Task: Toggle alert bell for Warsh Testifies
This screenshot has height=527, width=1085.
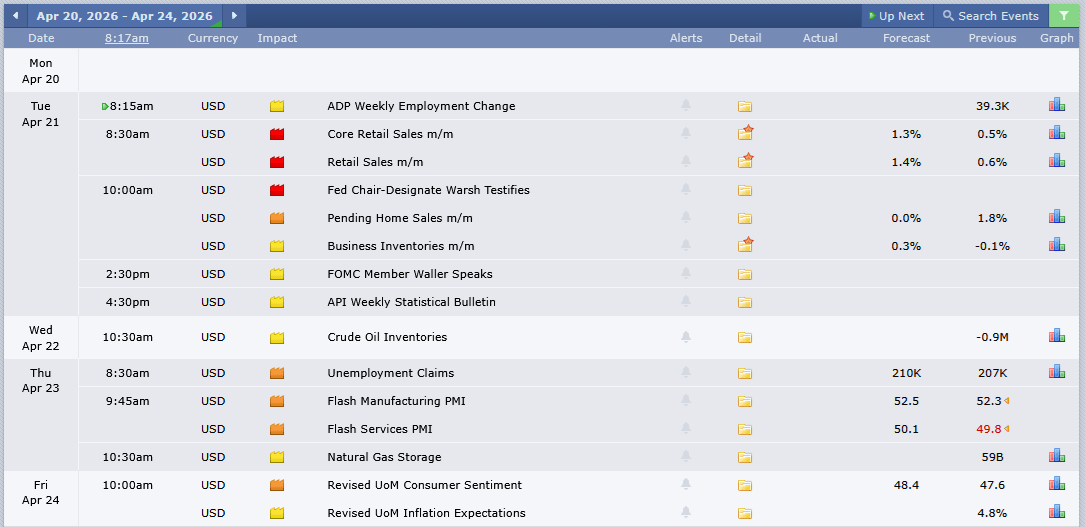Action: point(686,189)
